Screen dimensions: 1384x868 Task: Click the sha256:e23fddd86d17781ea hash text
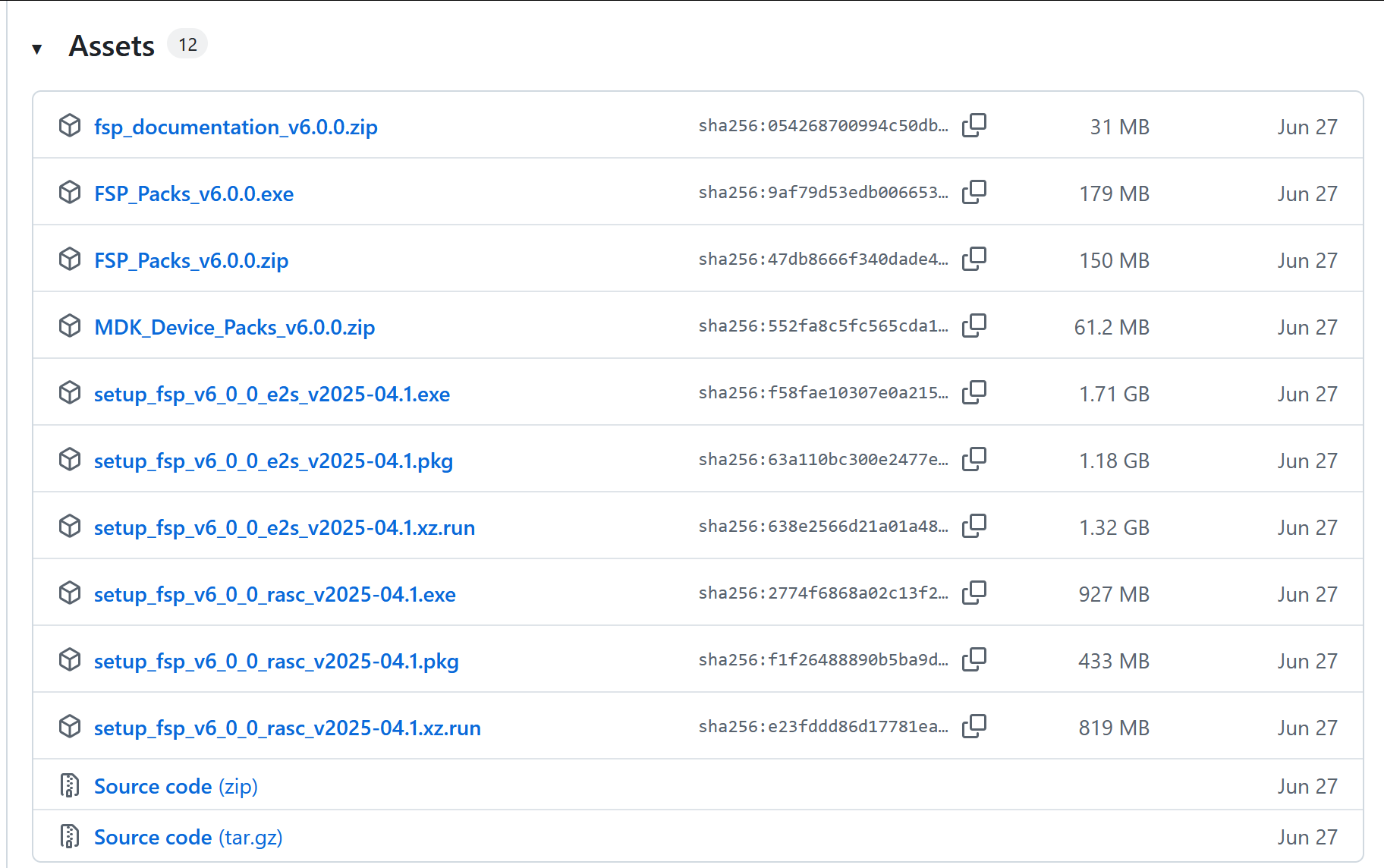click(823, 726)
